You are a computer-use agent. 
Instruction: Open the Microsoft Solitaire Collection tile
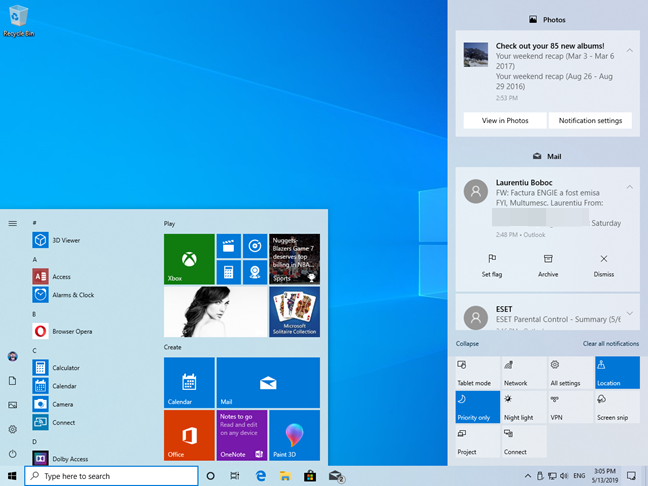tap(294, 312)
